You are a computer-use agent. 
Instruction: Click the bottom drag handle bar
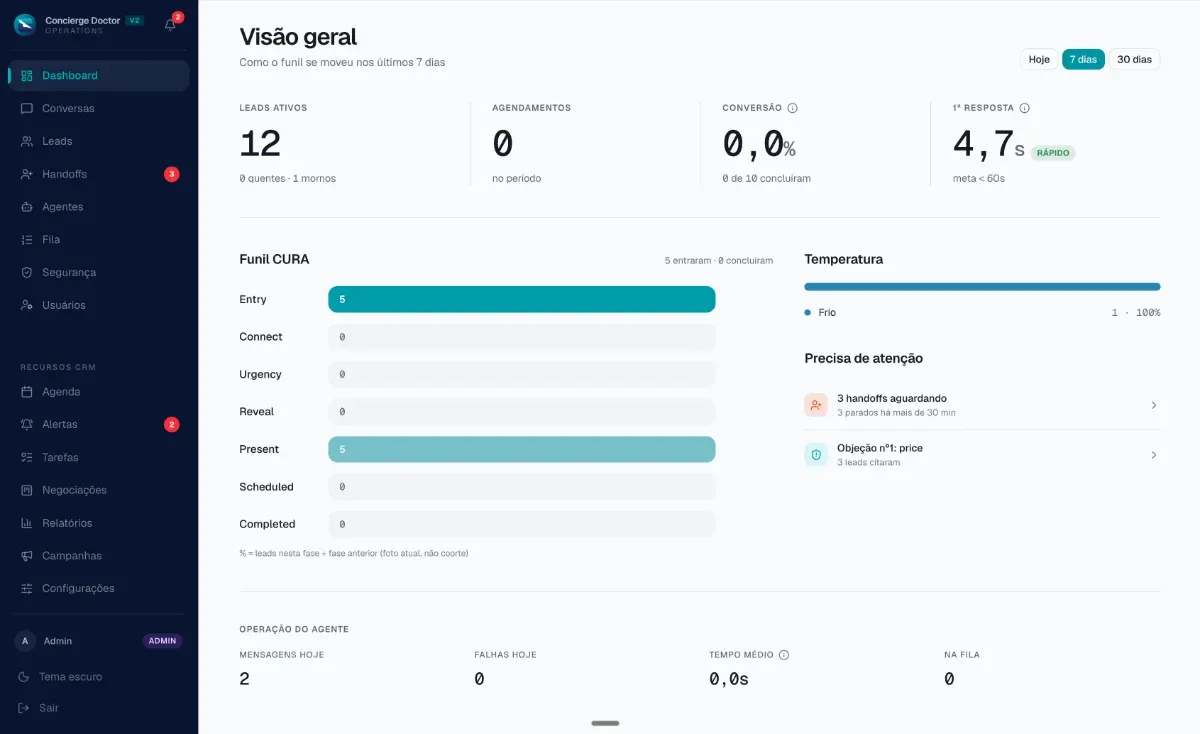[x=605, y=723]
